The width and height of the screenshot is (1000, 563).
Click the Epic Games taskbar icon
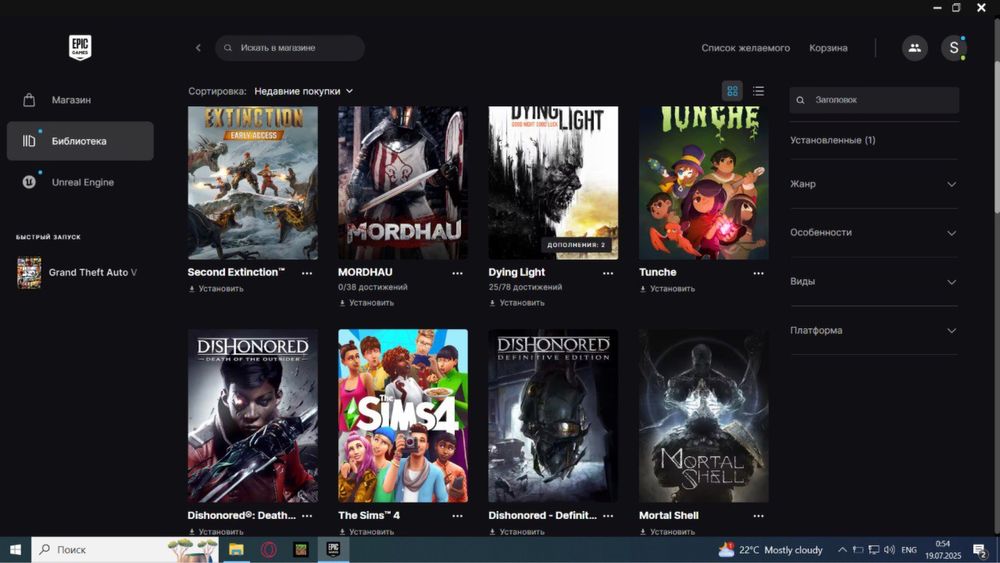click(x=334, y=550)
